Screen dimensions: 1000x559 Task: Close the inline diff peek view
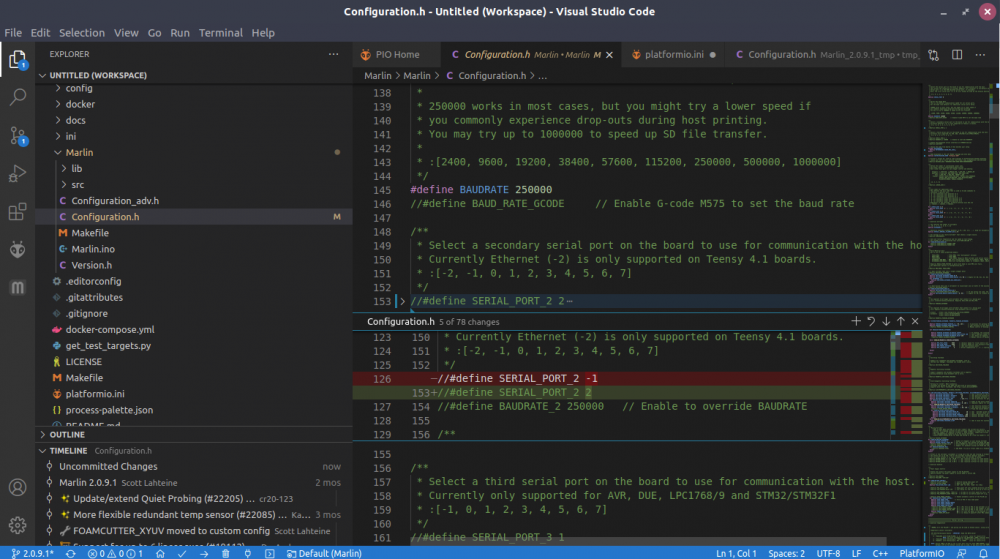pyautogui.click(x=915, y=321)
